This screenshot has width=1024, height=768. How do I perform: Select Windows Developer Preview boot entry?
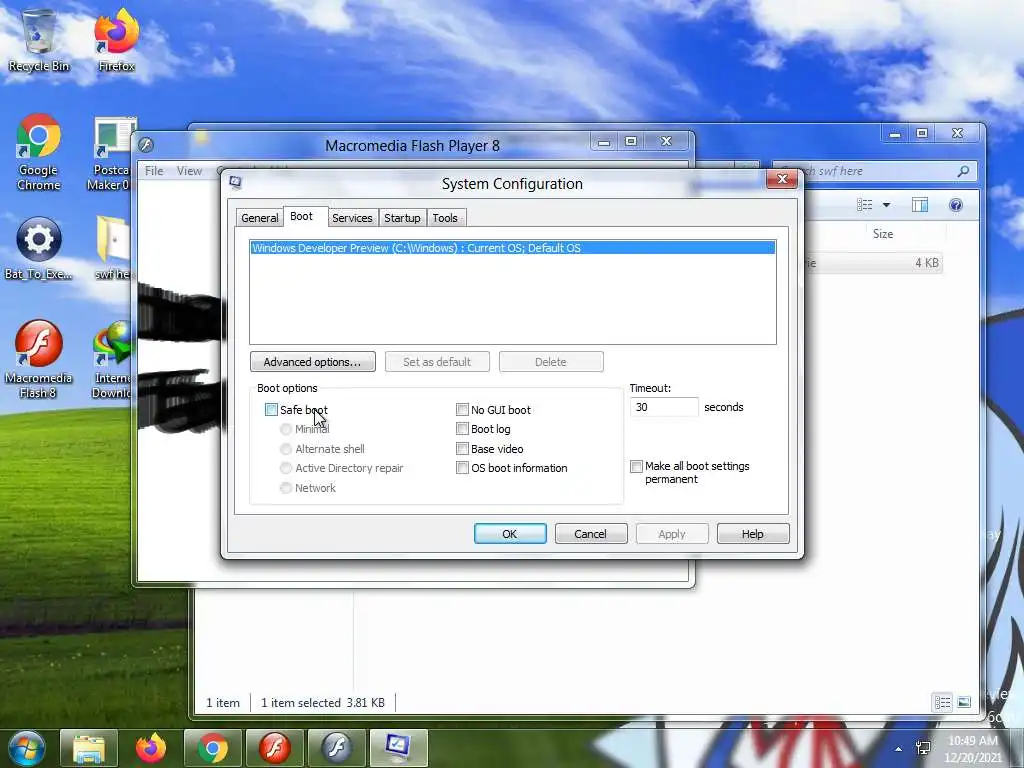tap(513, 248)
